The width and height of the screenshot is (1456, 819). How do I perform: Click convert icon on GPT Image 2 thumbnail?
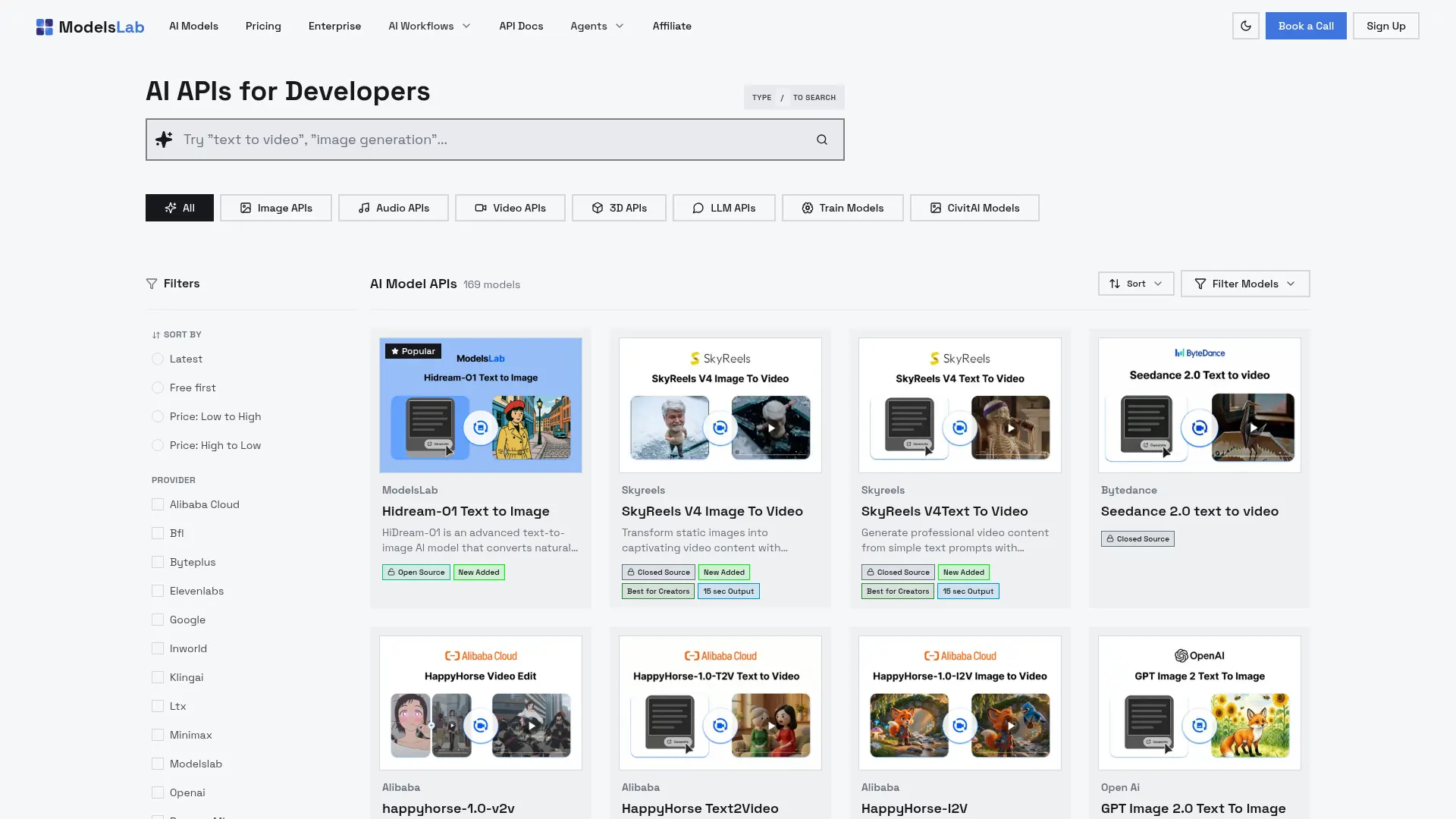tap(1200, 726)
